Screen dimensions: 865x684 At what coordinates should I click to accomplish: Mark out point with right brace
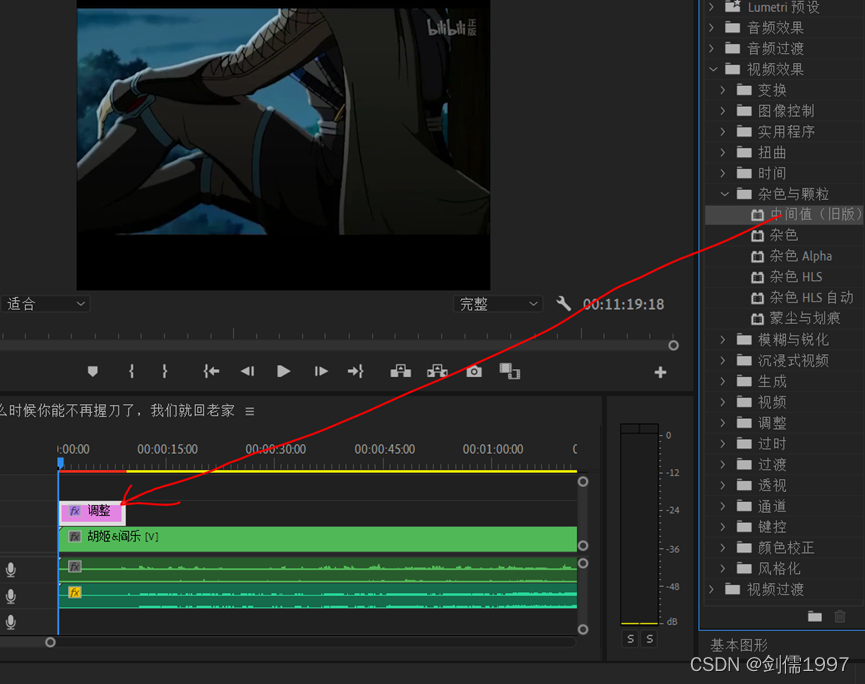[164, 371]
